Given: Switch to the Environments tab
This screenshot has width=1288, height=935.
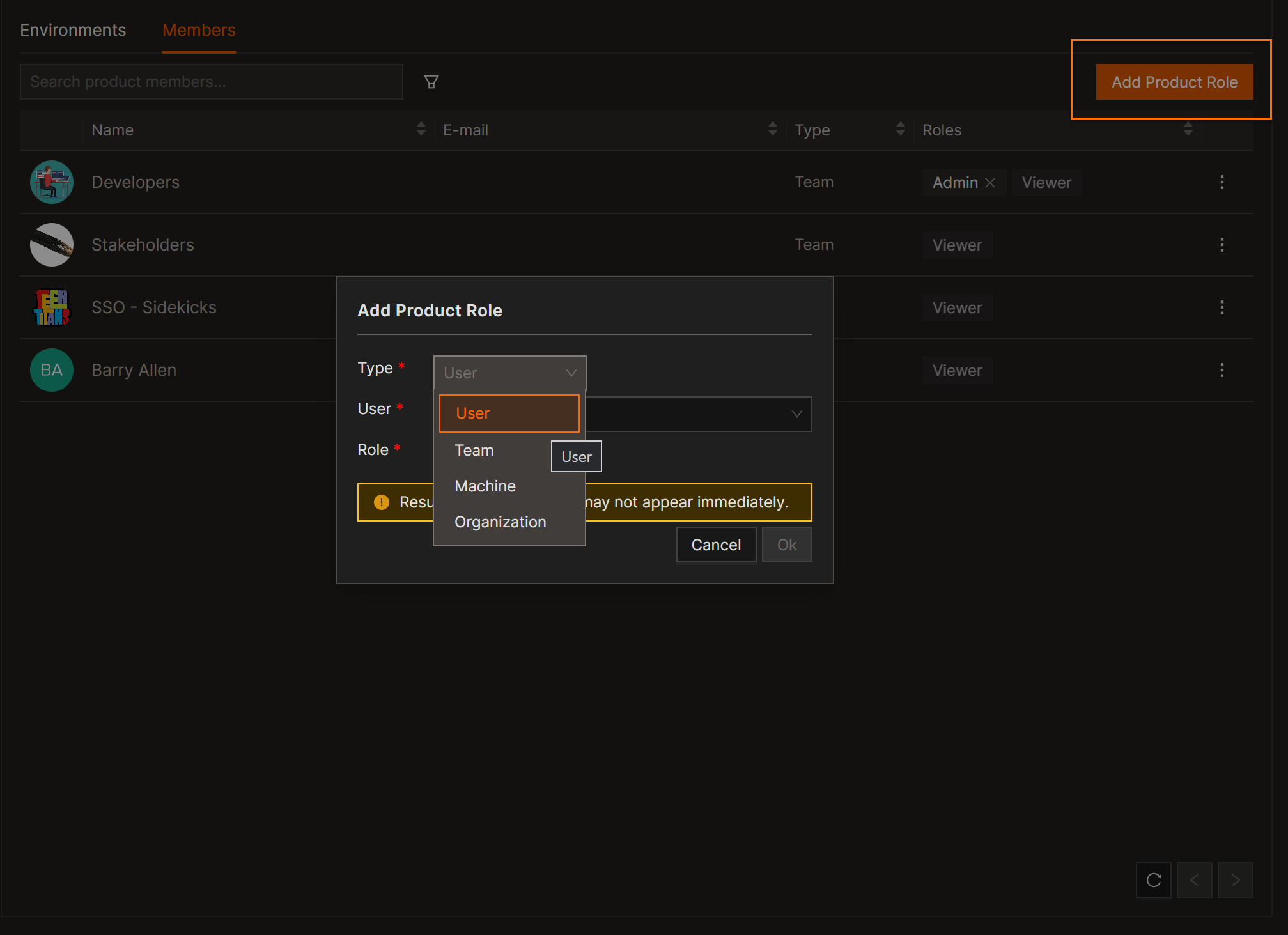Looking at the screenshot, I should click(73, 30).
